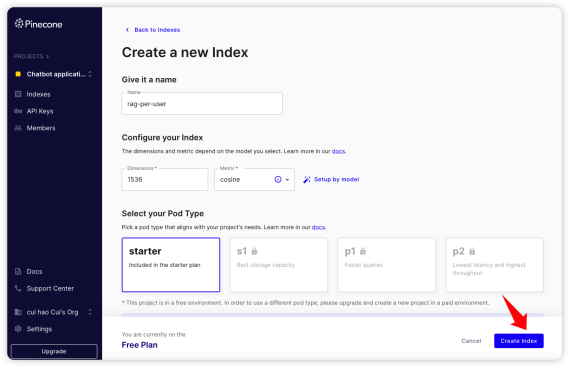This screenshot has height=368, width=570.
Task: Click the Cancel button
Action: click(471, 341)
